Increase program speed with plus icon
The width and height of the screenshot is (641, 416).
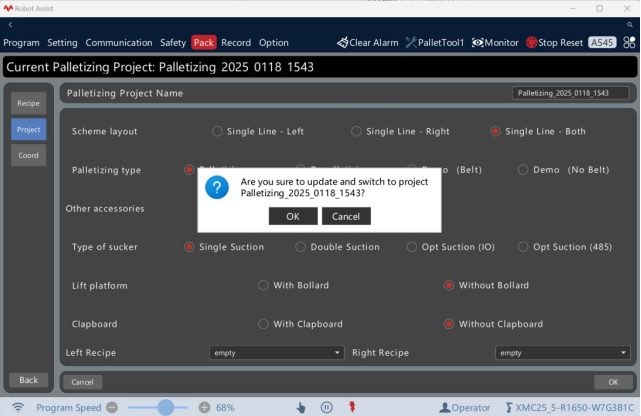(204, 407)
